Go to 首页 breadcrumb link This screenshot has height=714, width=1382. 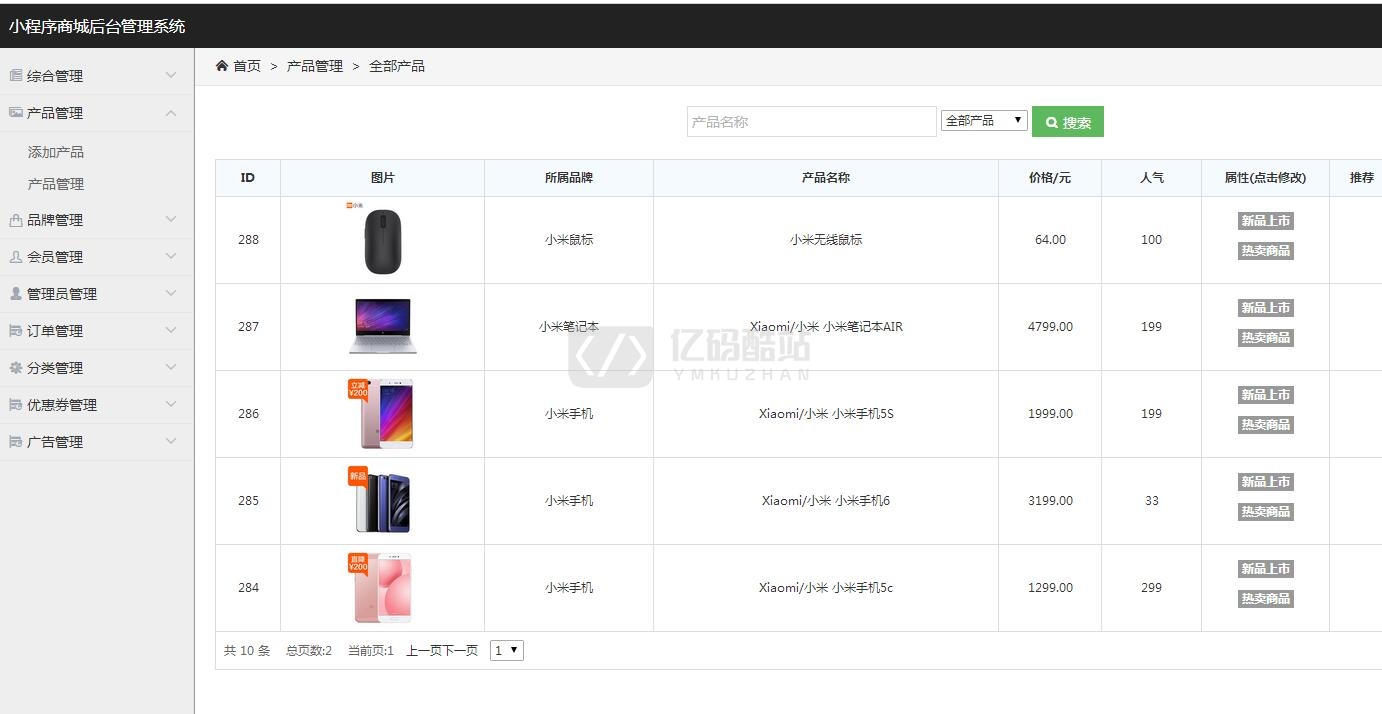[x=247, y=66]
